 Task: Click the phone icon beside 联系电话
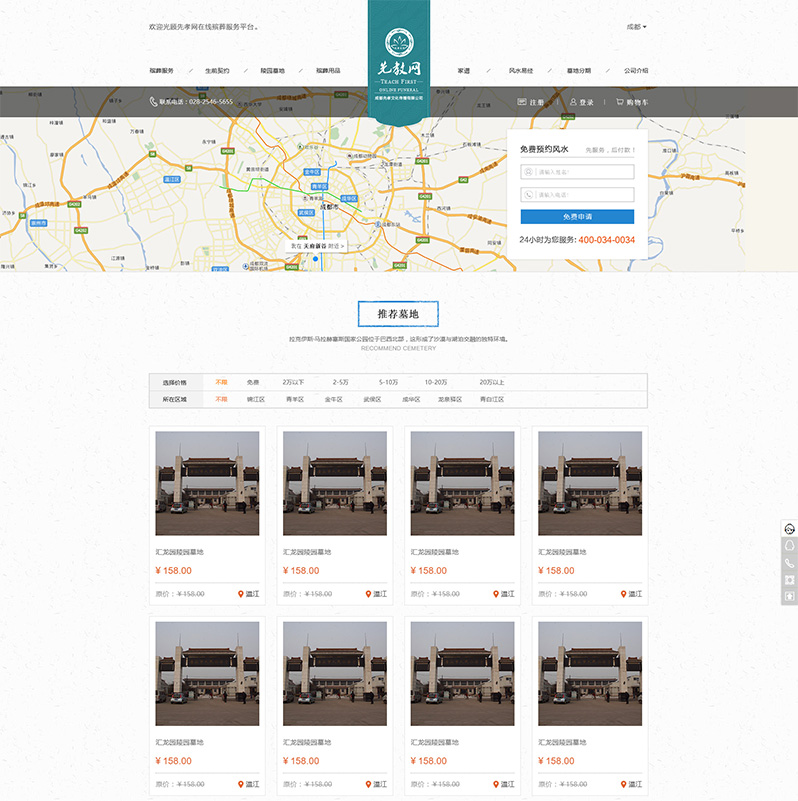[x=153, y=102]
